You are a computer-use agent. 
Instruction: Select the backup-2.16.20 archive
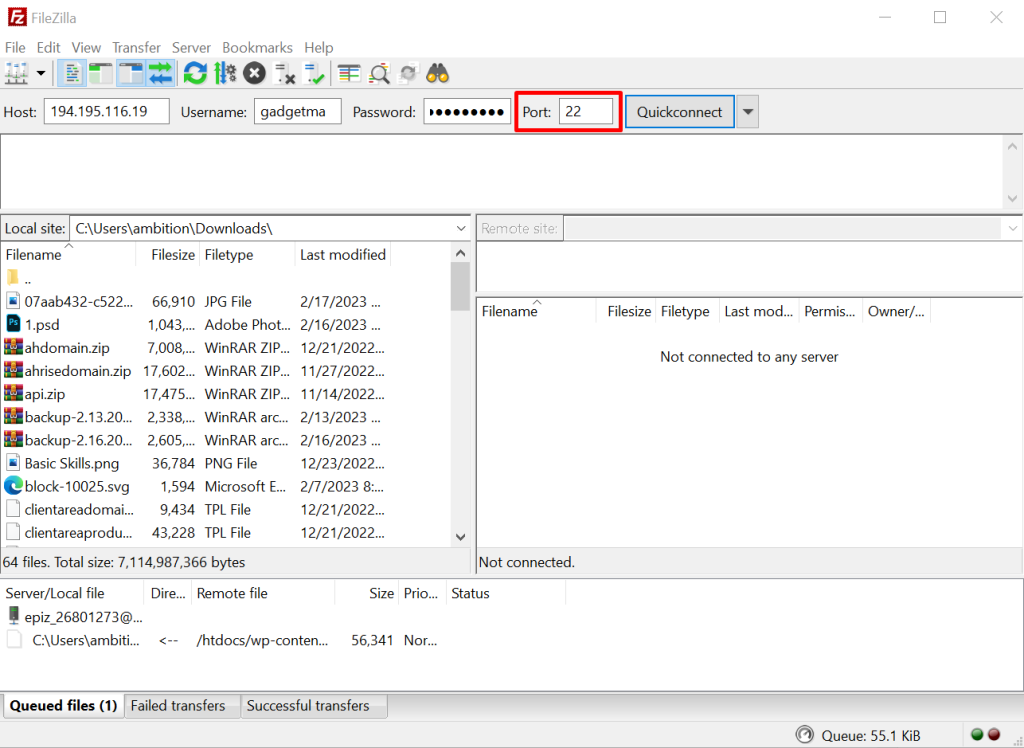click(x=225, y=440)
